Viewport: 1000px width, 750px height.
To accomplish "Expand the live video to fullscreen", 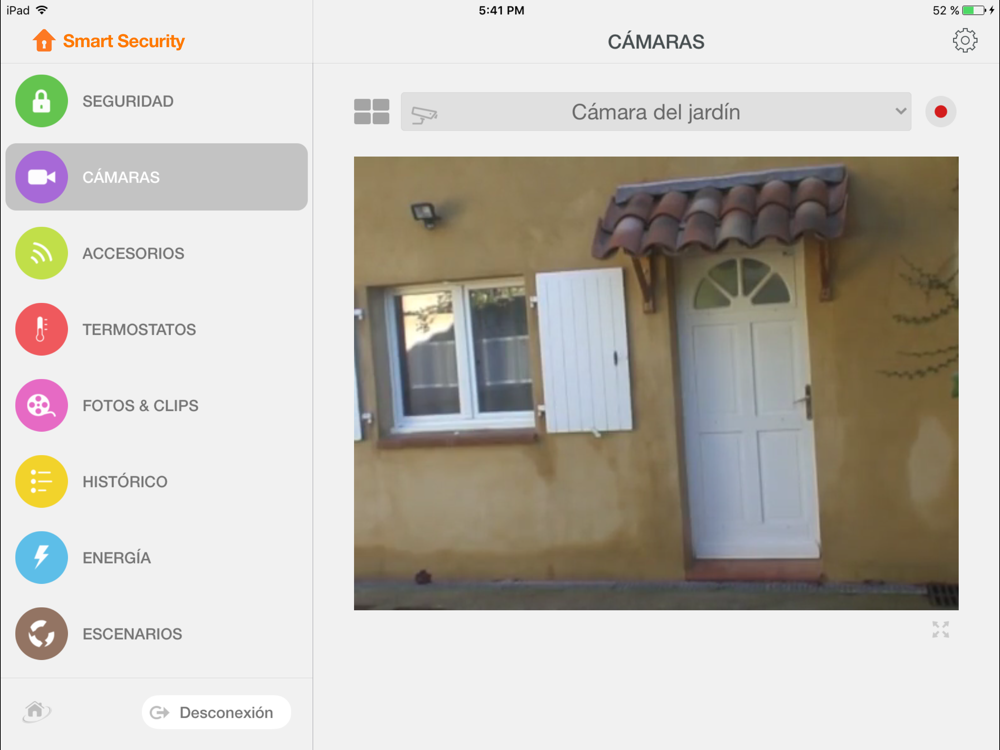I will pos(941,629).
